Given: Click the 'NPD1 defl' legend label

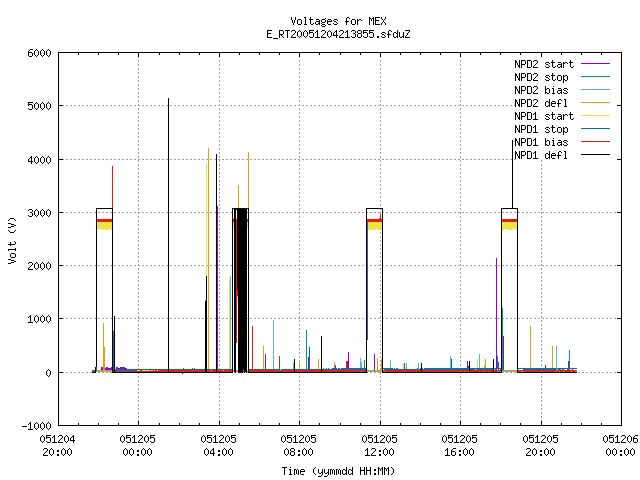Looking at the screenshot, I should click(x=541, y=156).
